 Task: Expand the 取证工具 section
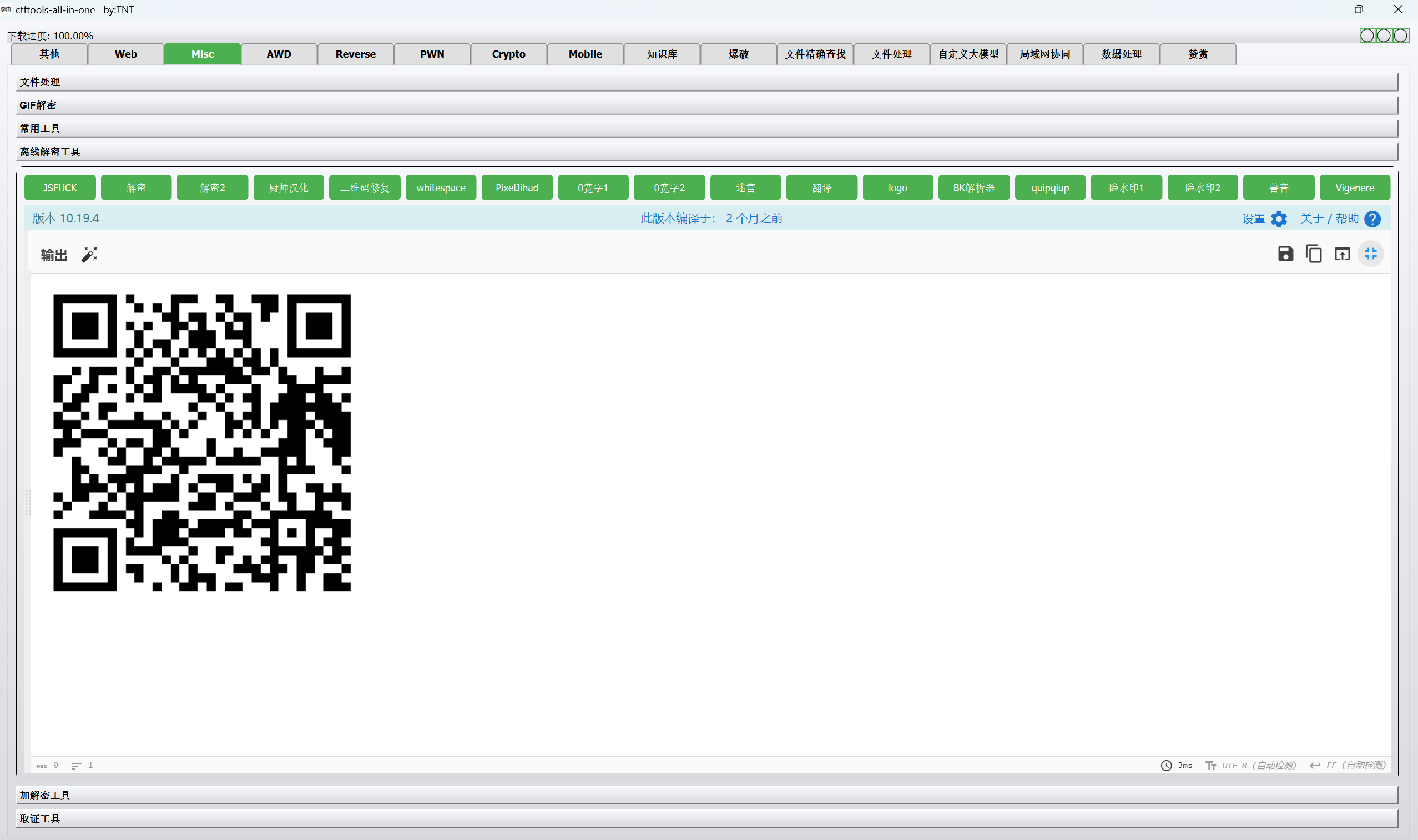coord(707,818)
